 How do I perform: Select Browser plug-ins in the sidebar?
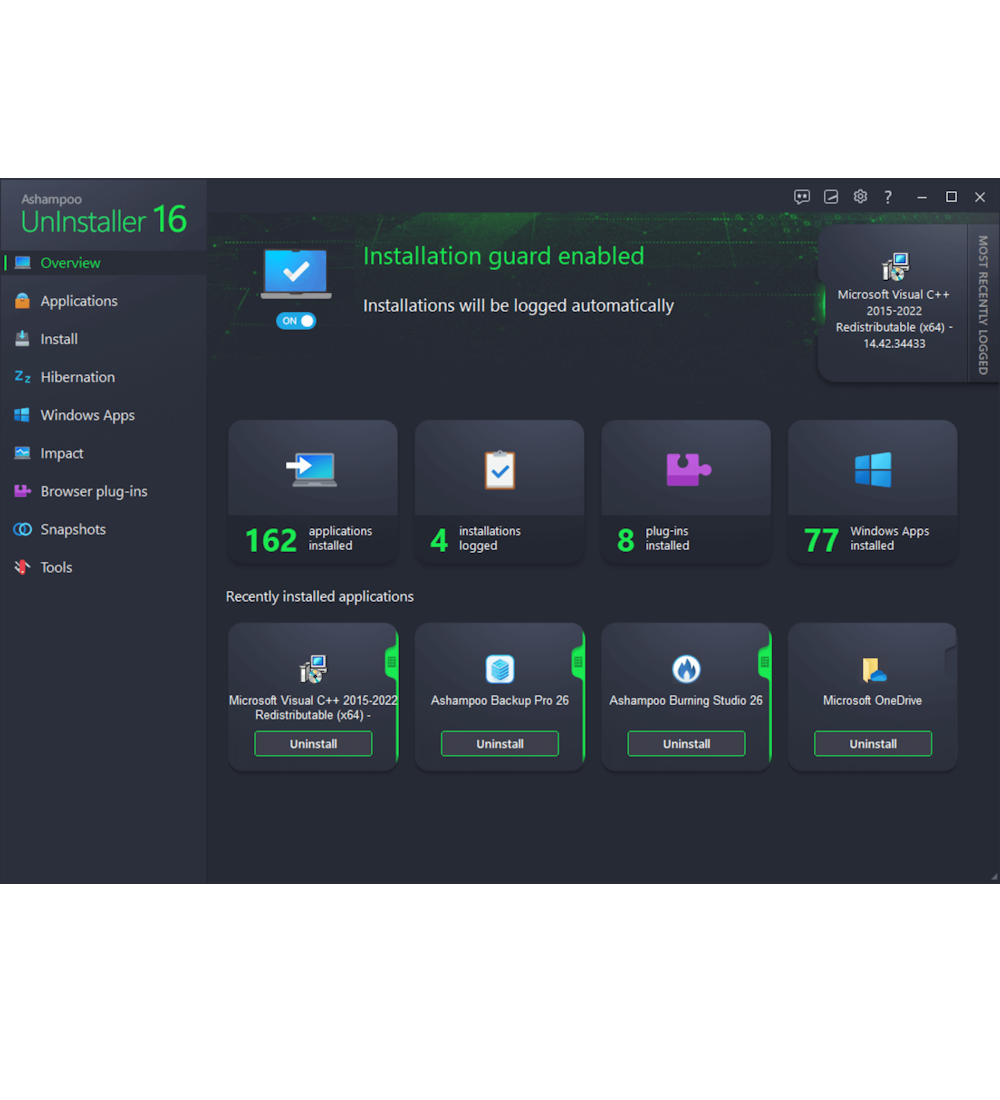coord(93,491)
